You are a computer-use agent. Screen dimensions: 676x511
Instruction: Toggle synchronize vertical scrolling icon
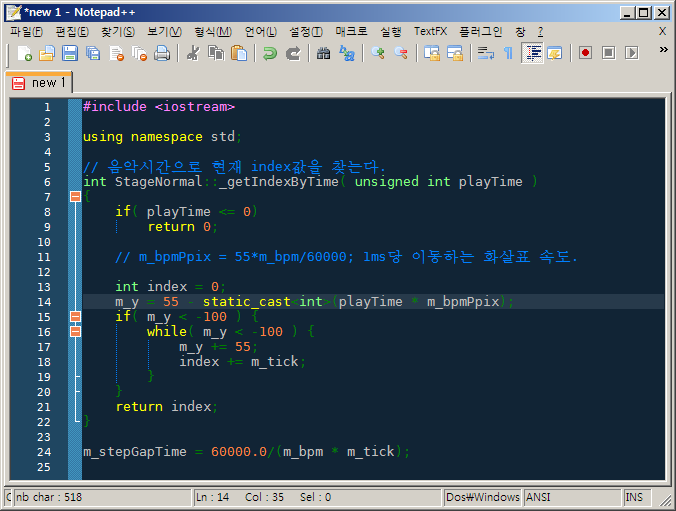432,53
